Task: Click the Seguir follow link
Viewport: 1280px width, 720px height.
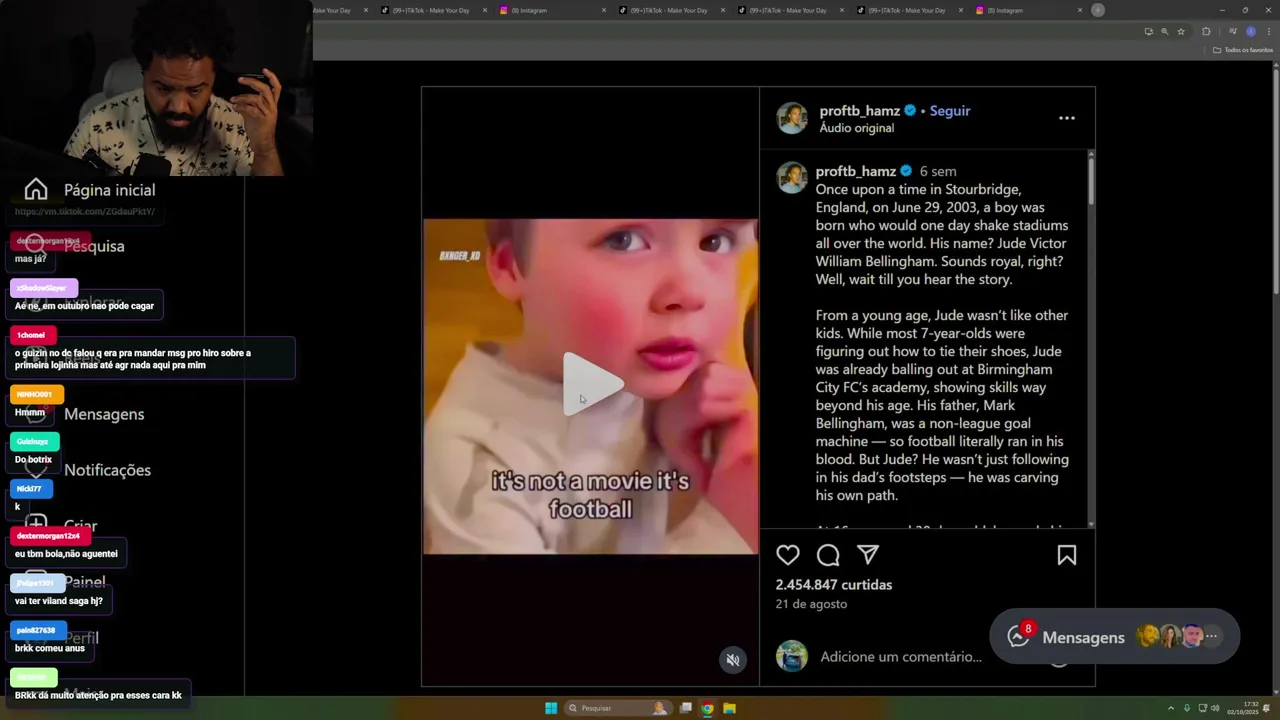Action: pyautogui.click(x=950, y=111)
